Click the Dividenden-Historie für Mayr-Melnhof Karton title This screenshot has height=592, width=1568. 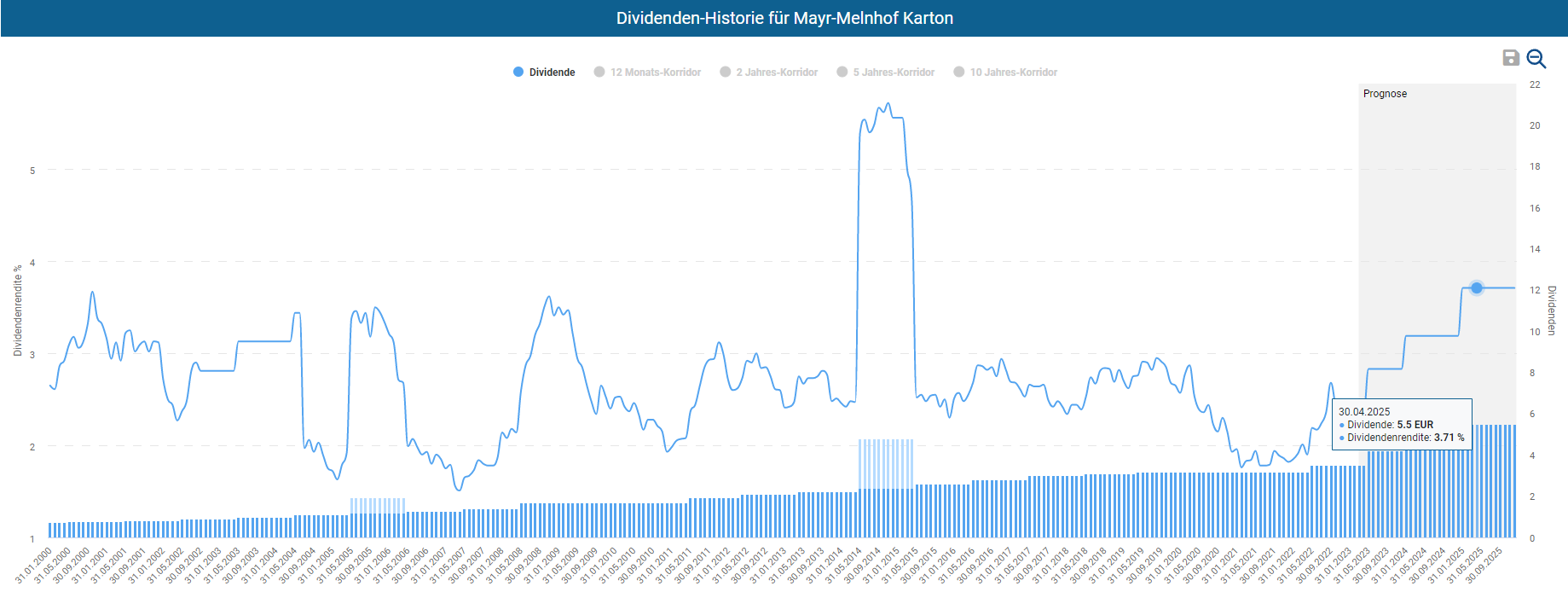coord(784,18)
